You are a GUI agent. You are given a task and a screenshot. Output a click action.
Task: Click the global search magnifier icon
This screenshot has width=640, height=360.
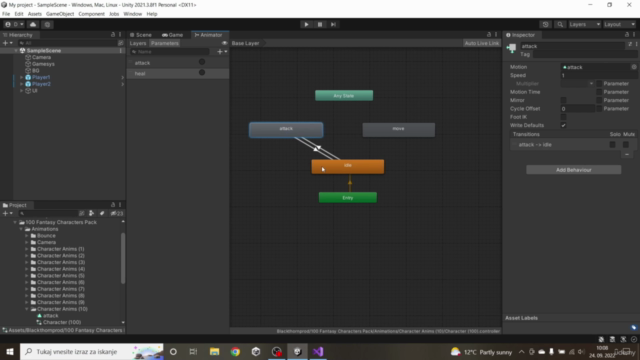click(x=560, y=24)
